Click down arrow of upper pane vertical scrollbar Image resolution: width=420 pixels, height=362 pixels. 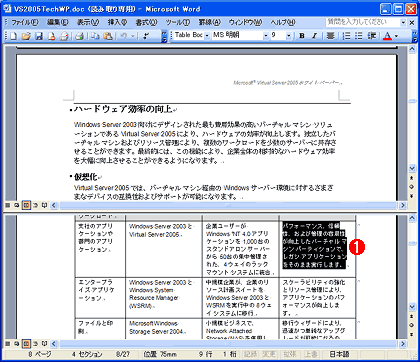point(412,169)
